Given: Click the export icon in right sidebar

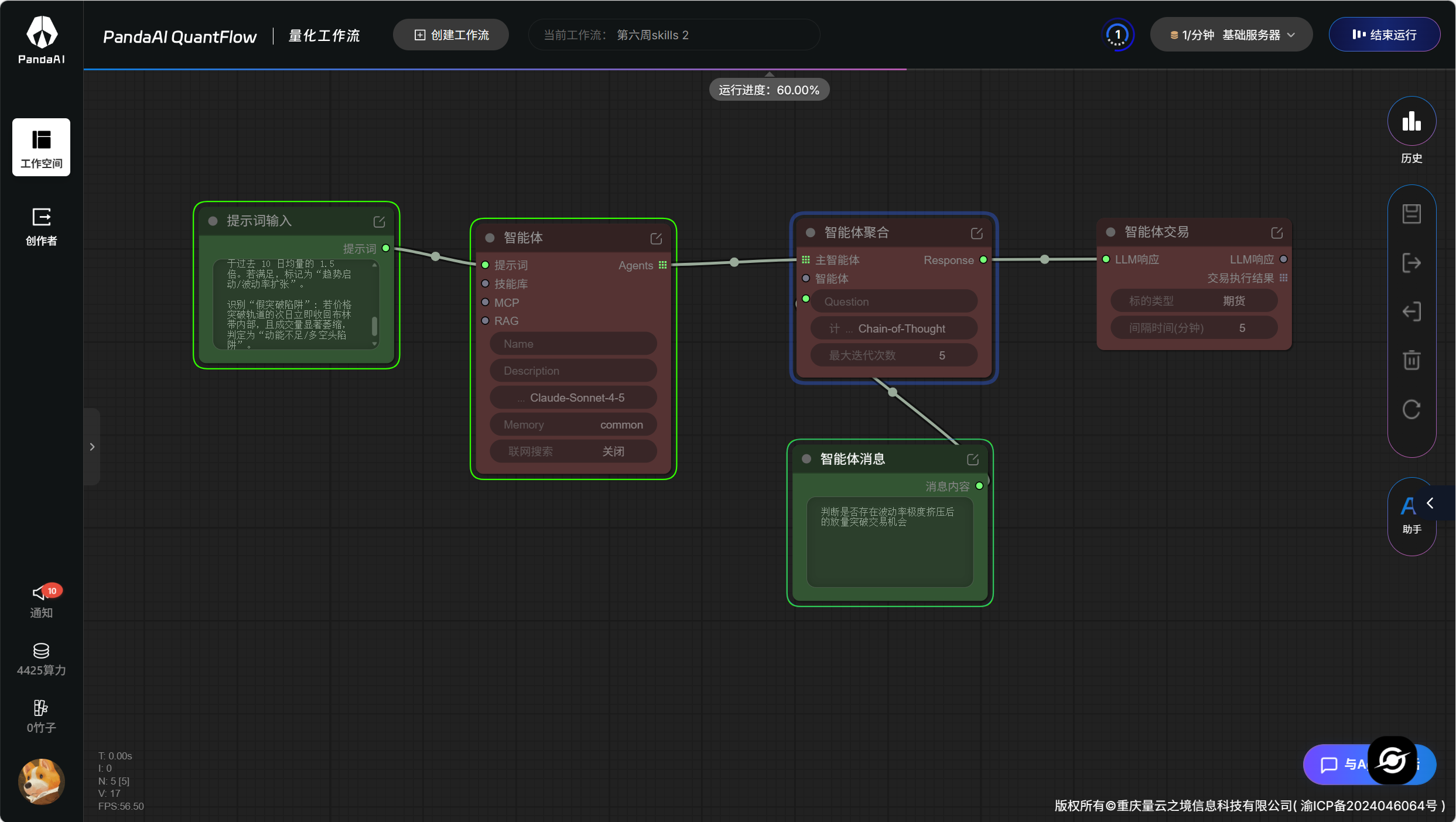Looking at the screenshot, I should 1411,262.
